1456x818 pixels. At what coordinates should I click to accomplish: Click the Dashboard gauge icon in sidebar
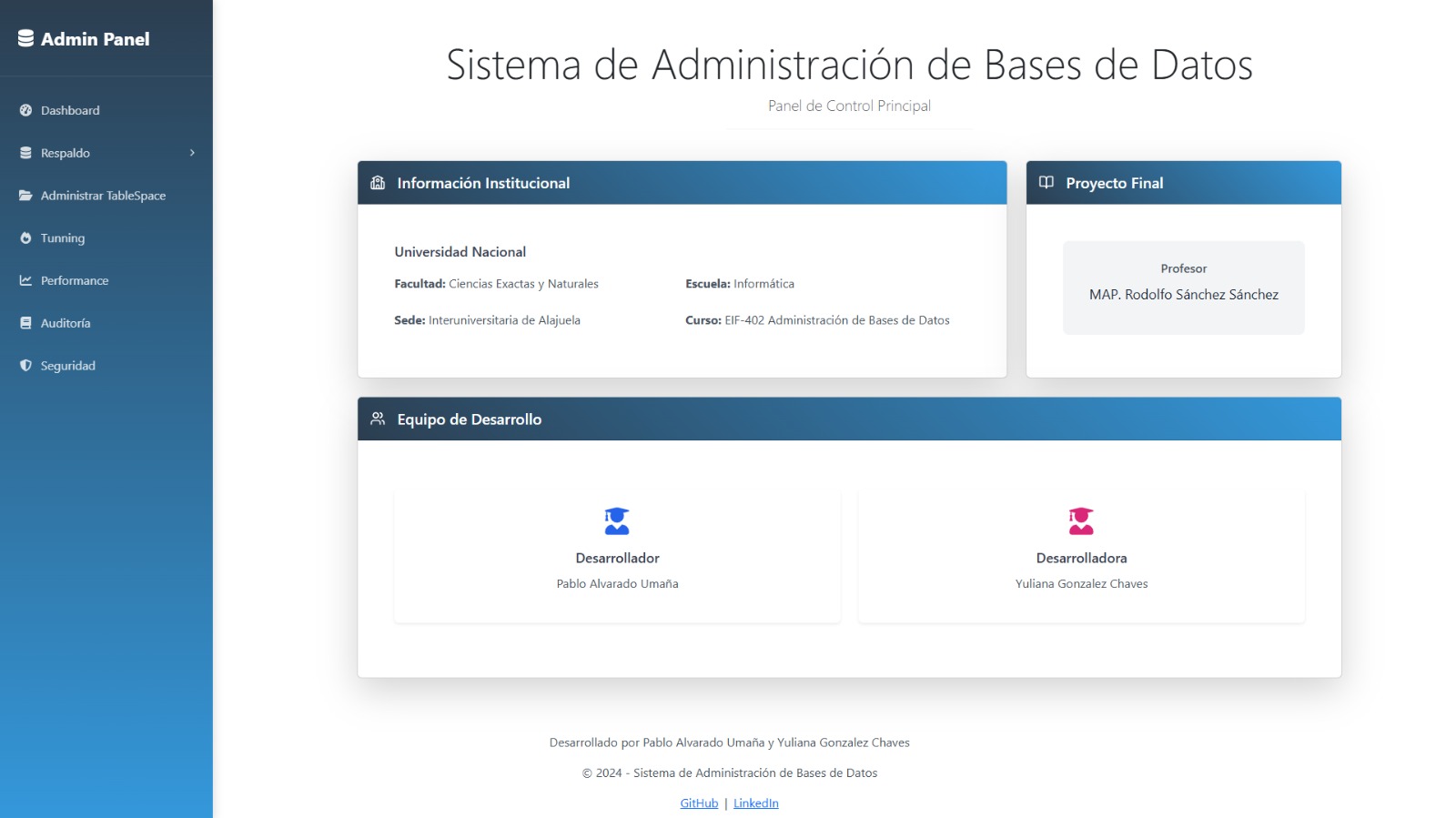coord(25,110)
